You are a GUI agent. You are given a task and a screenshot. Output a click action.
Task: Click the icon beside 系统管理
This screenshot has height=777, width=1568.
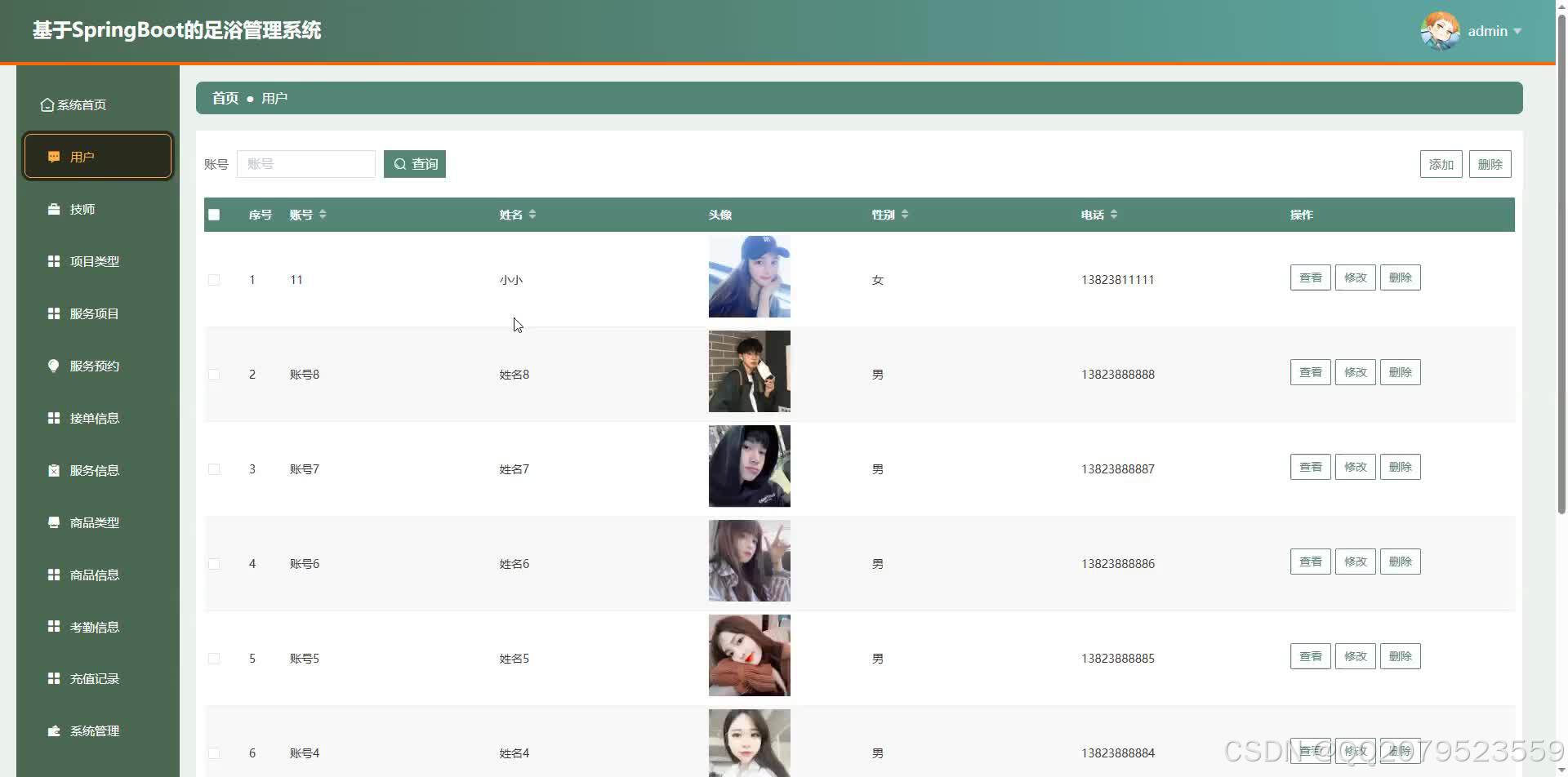(54, 730)
